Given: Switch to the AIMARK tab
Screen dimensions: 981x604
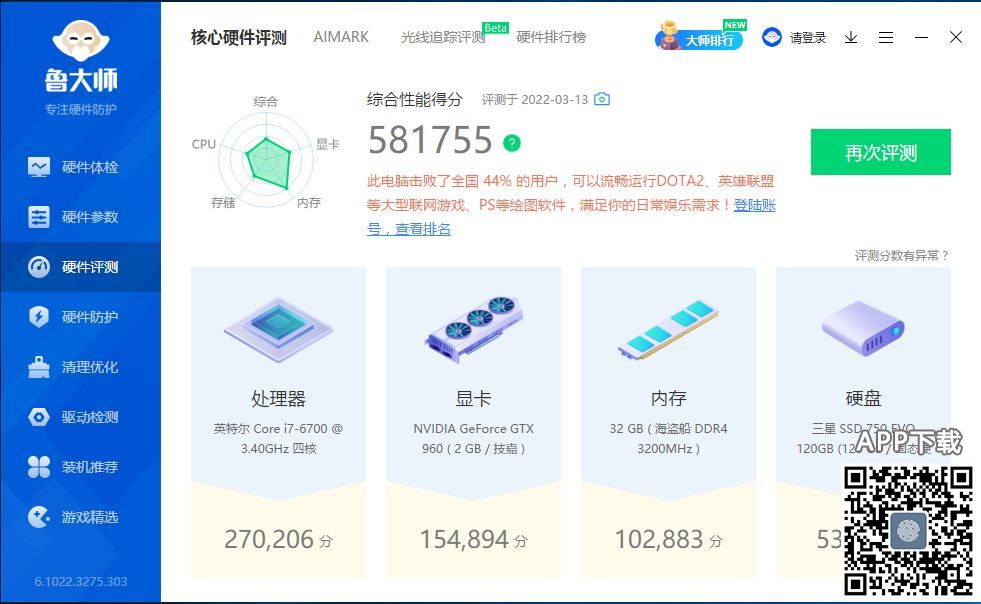Looking at the screenshot, I should 341,37.
